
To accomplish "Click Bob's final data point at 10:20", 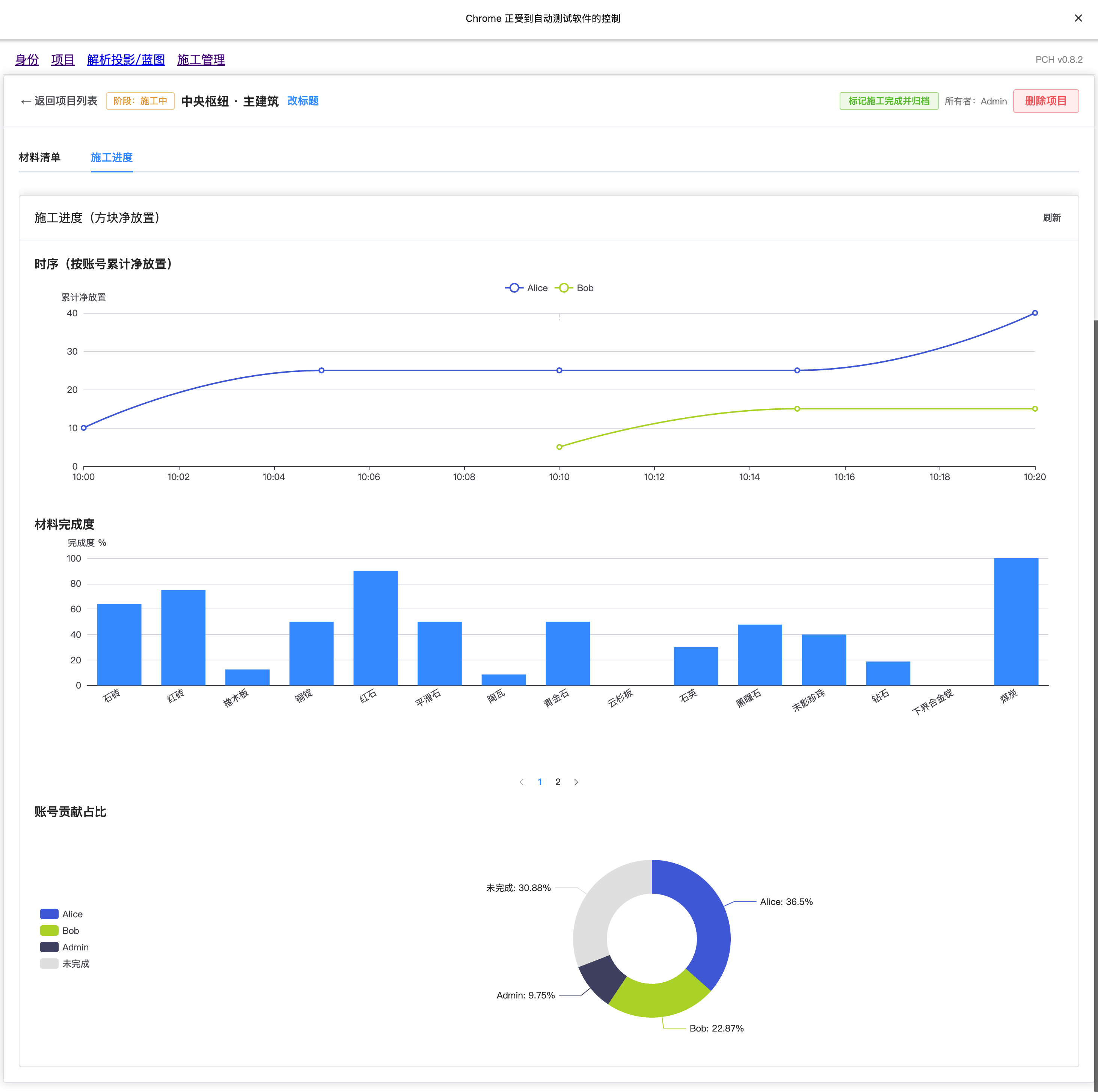I will (x=1034, y=409).
